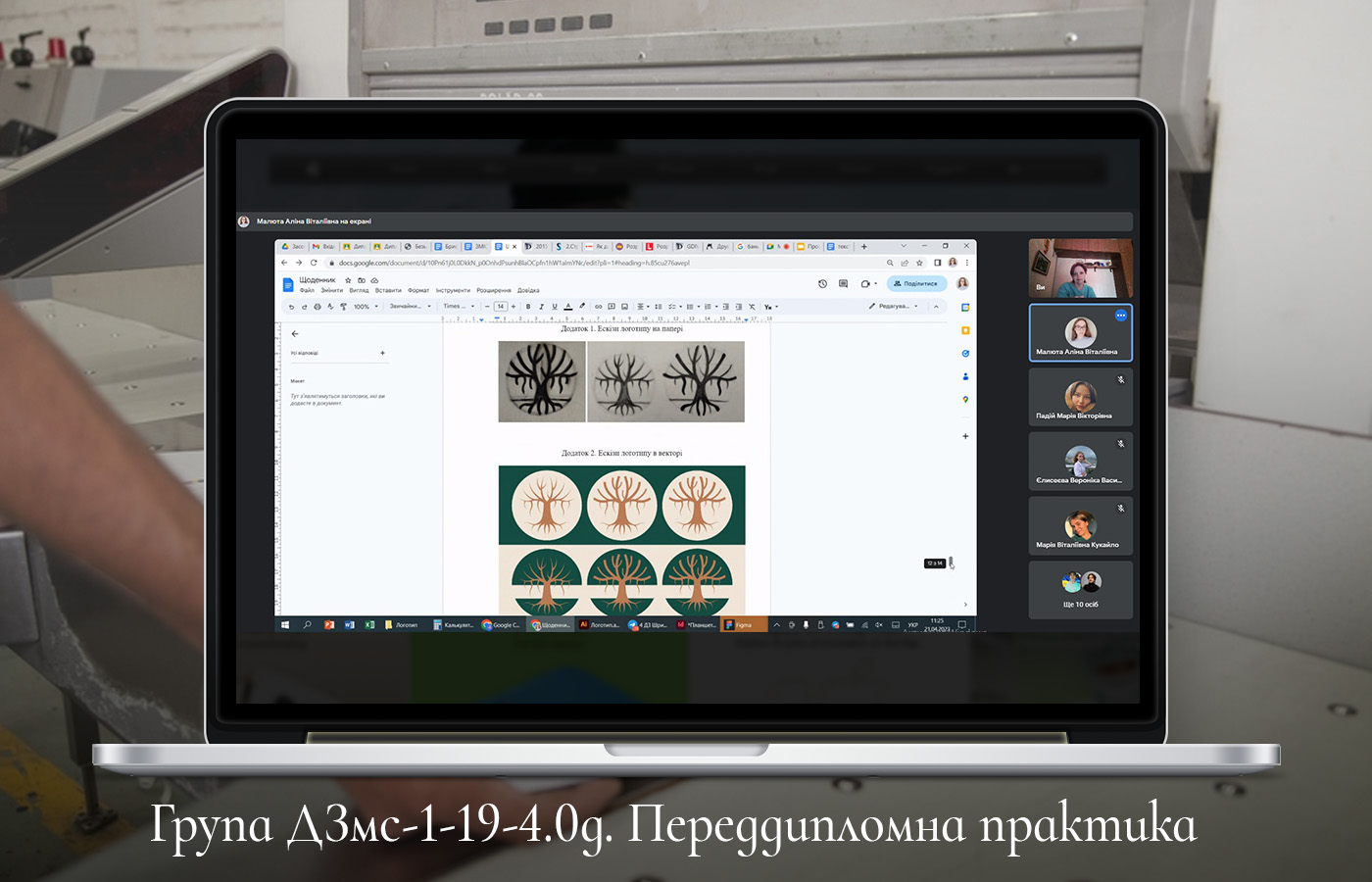Close the document outline with the back arrow
Screen dimensions: 1372x882
(x=294, y=334)
